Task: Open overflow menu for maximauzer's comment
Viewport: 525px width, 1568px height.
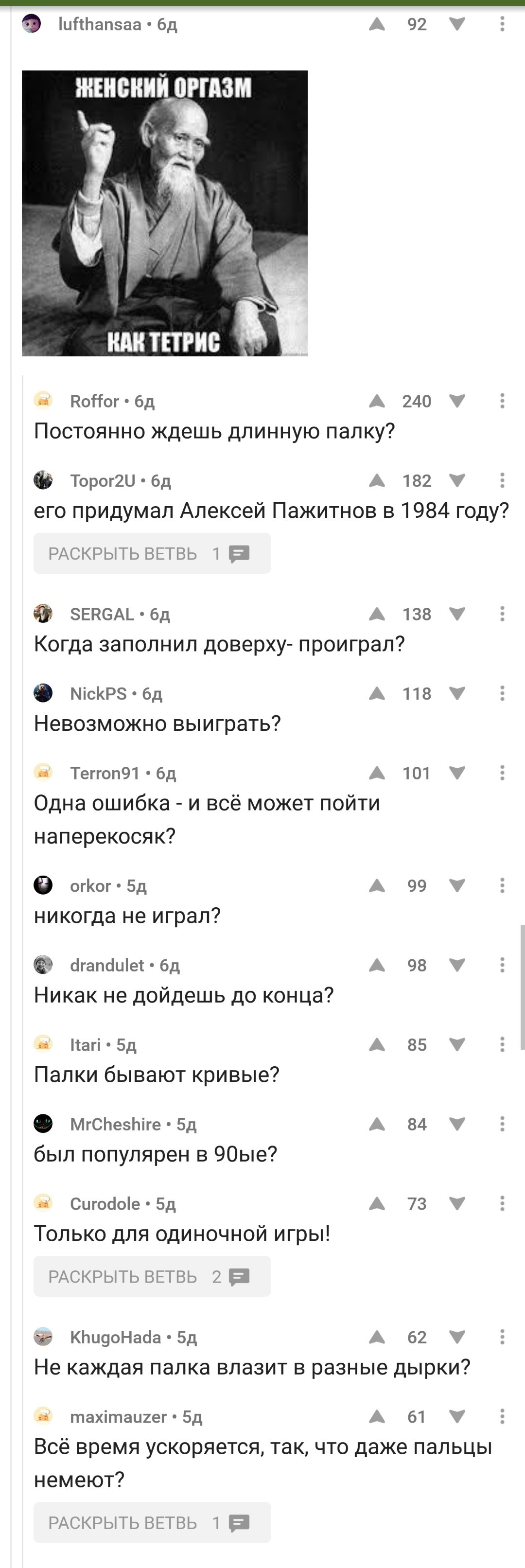Action: (x=502, y=1416)
